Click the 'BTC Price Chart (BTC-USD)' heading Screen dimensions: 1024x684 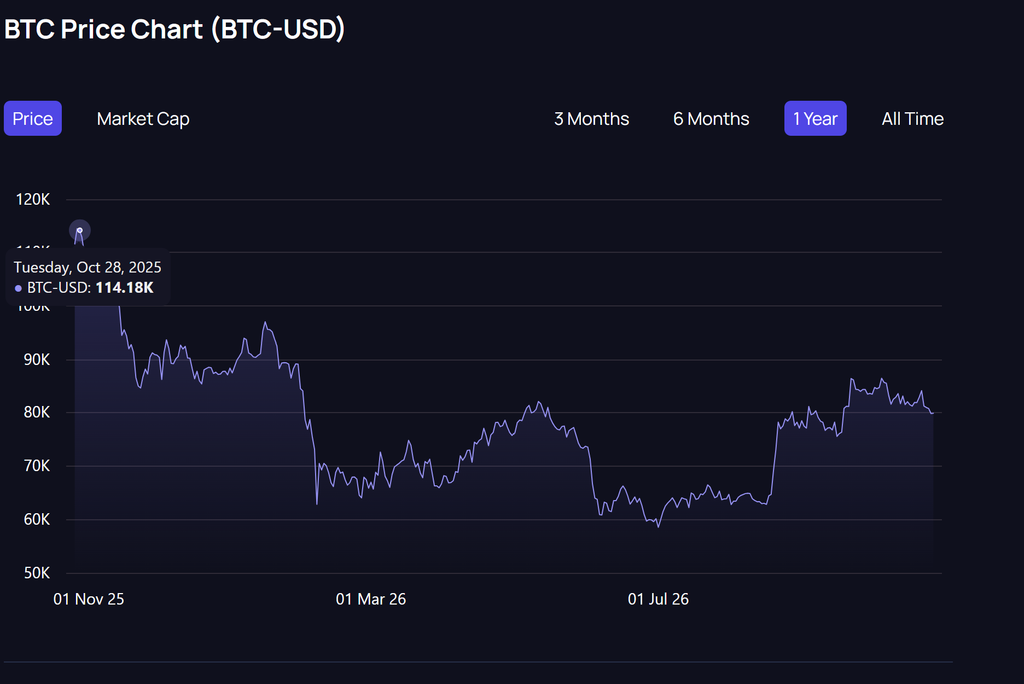pos(174,29)
